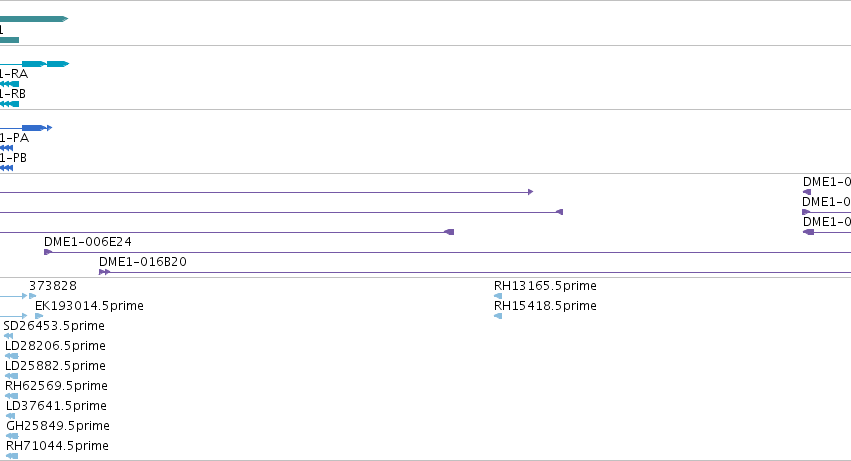The width and height of the screenshot is (851, 461).
Task: Select the small arrow glyph under EK193014.5prime
Action: 39,316
